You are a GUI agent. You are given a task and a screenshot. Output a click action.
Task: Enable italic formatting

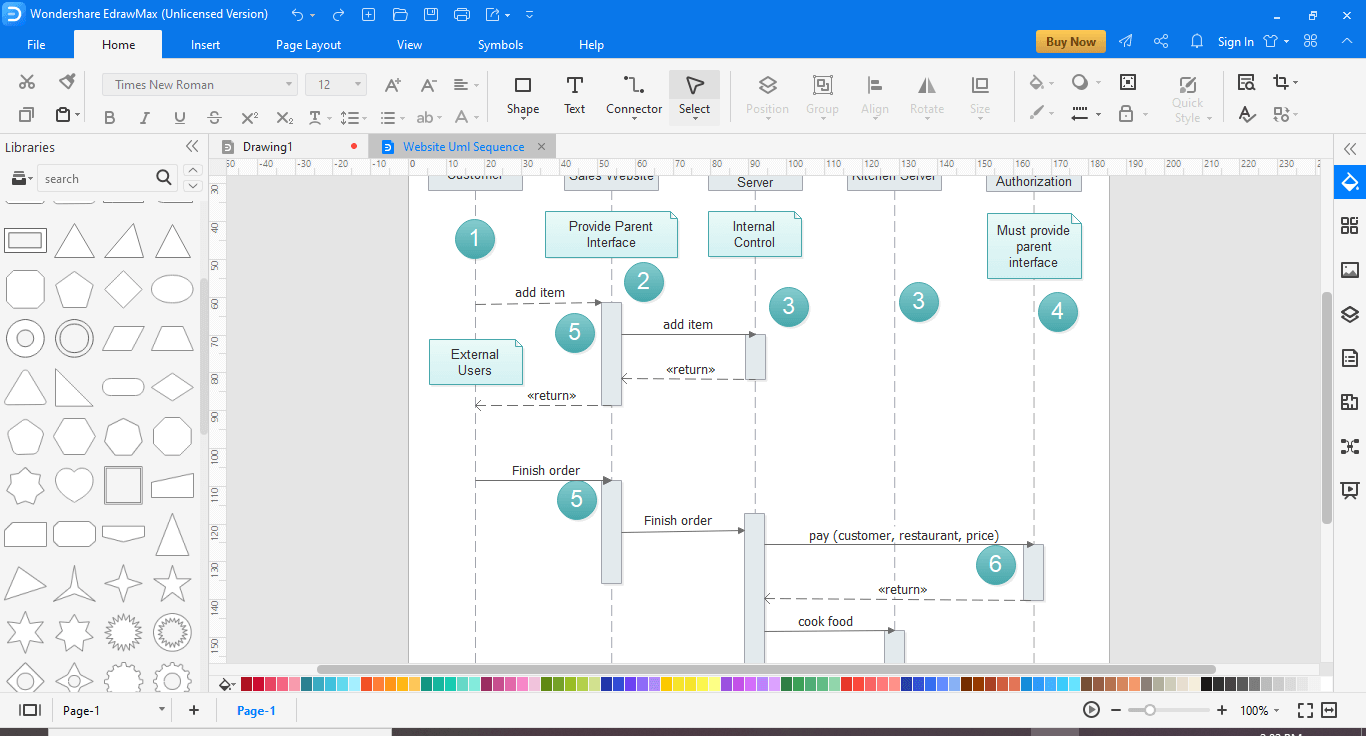pos(144,117)
